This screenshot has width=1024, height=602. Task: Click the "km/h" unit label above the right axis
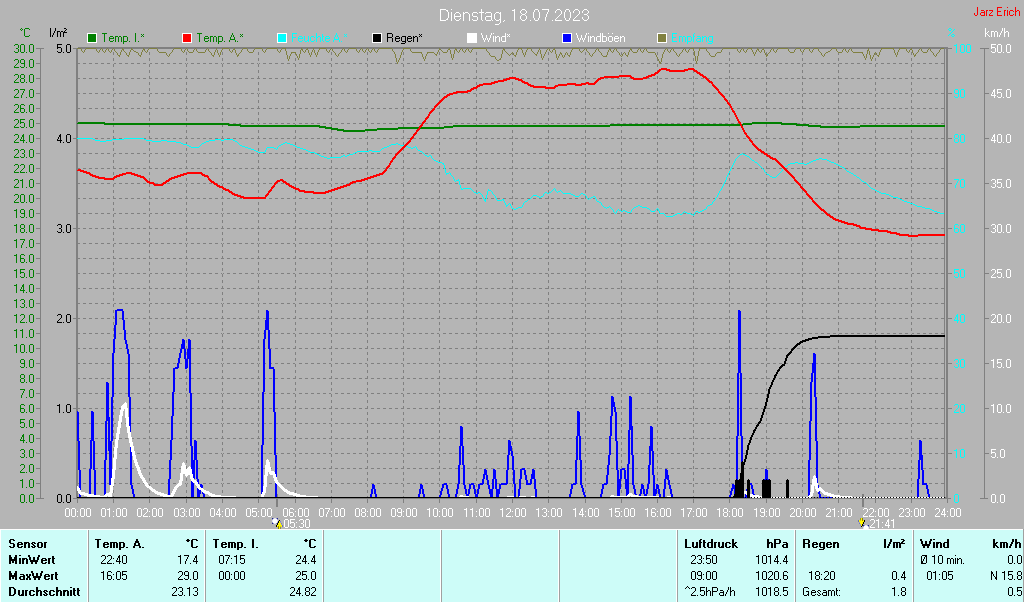coord(997,33)
